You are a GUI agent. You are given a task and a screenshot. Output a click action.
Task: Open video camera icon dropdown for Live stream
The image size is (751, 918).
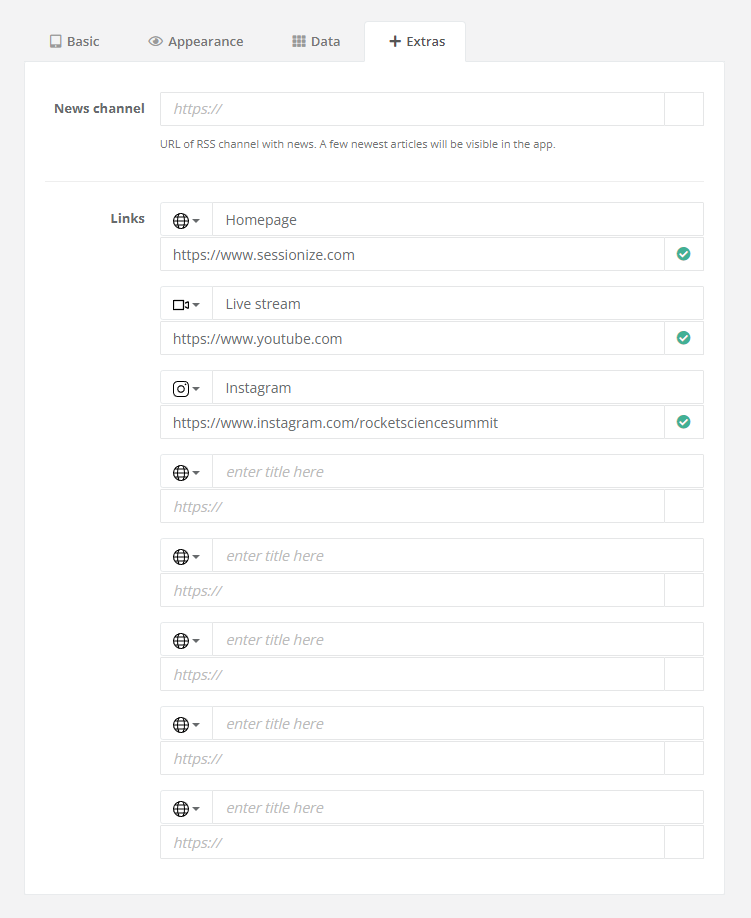click(186, 304)
